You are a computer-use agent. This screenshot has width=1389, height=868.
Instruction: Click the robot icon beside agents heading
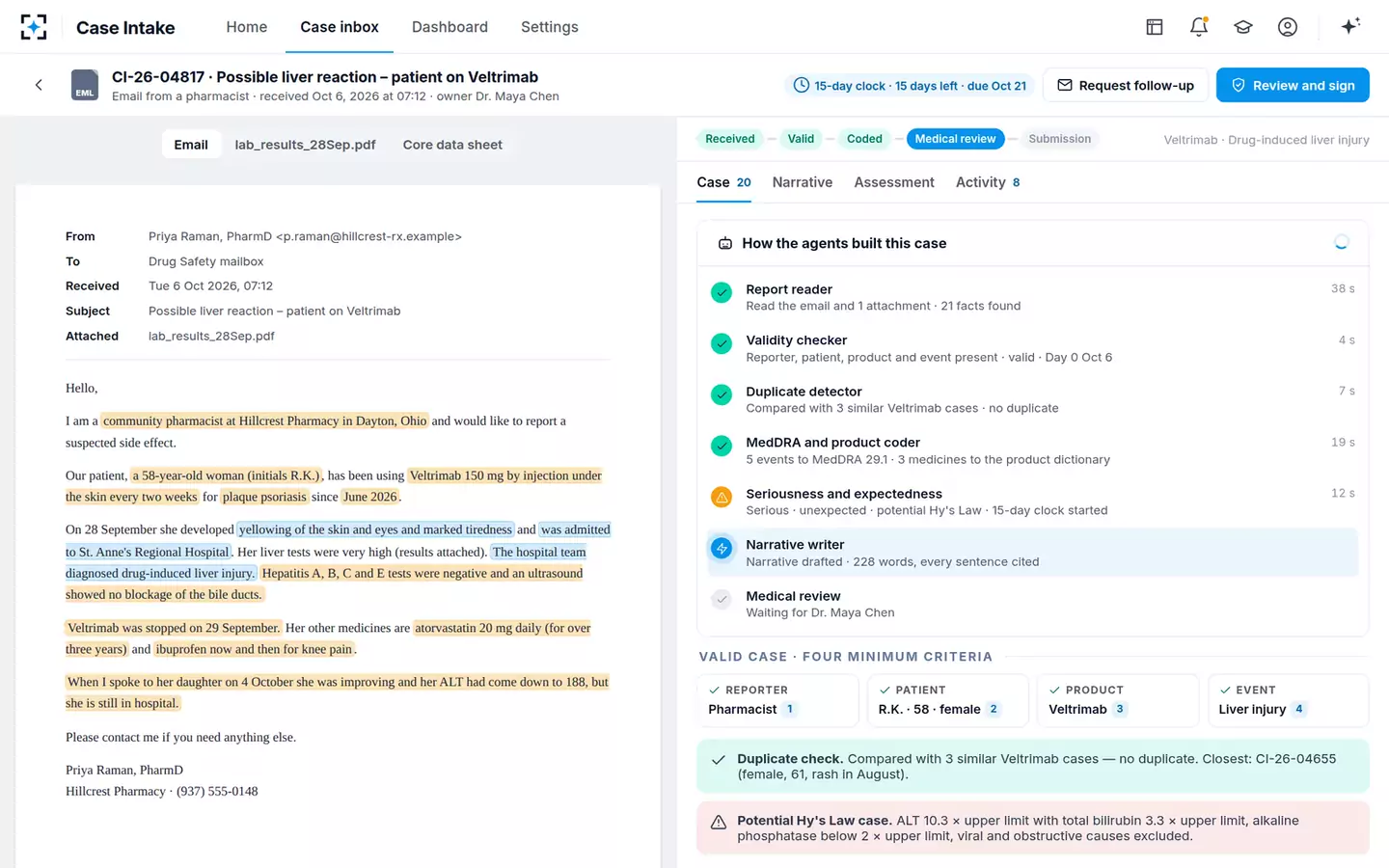[x=725, y=243]
